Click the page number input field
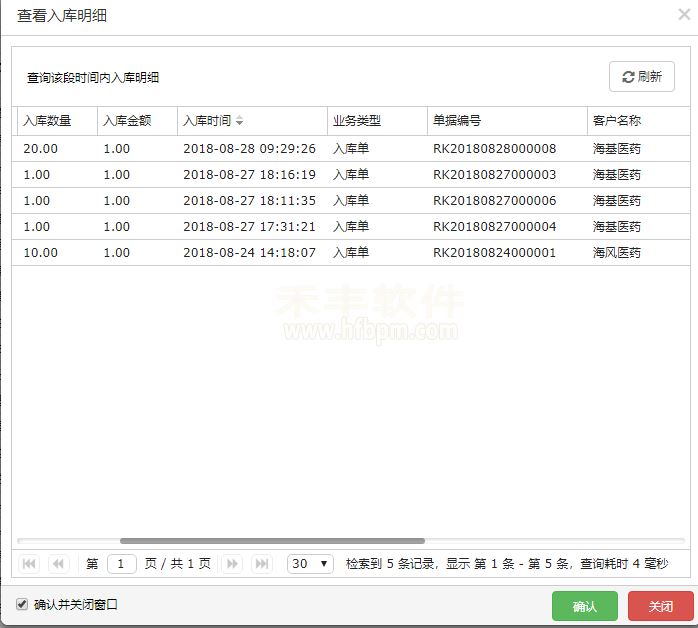 click(122, 564)
